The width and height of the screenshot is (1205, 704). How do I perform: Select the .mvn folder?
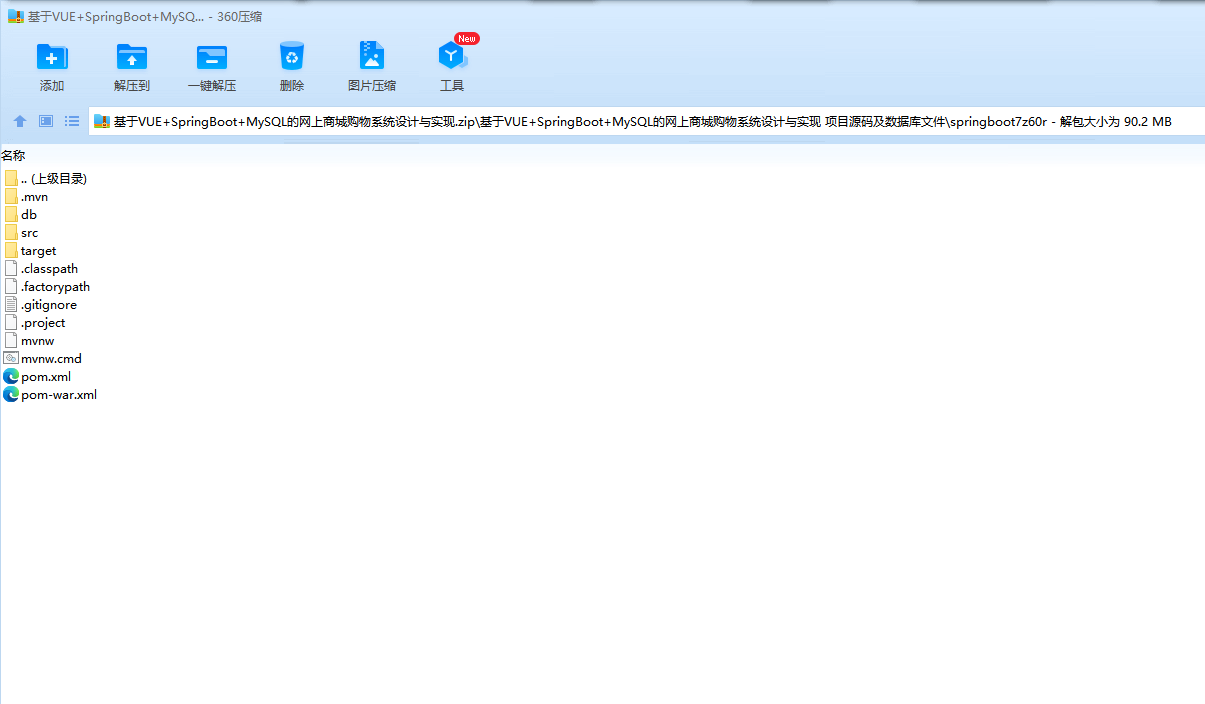pyautogui.click(x=26, y=197)
